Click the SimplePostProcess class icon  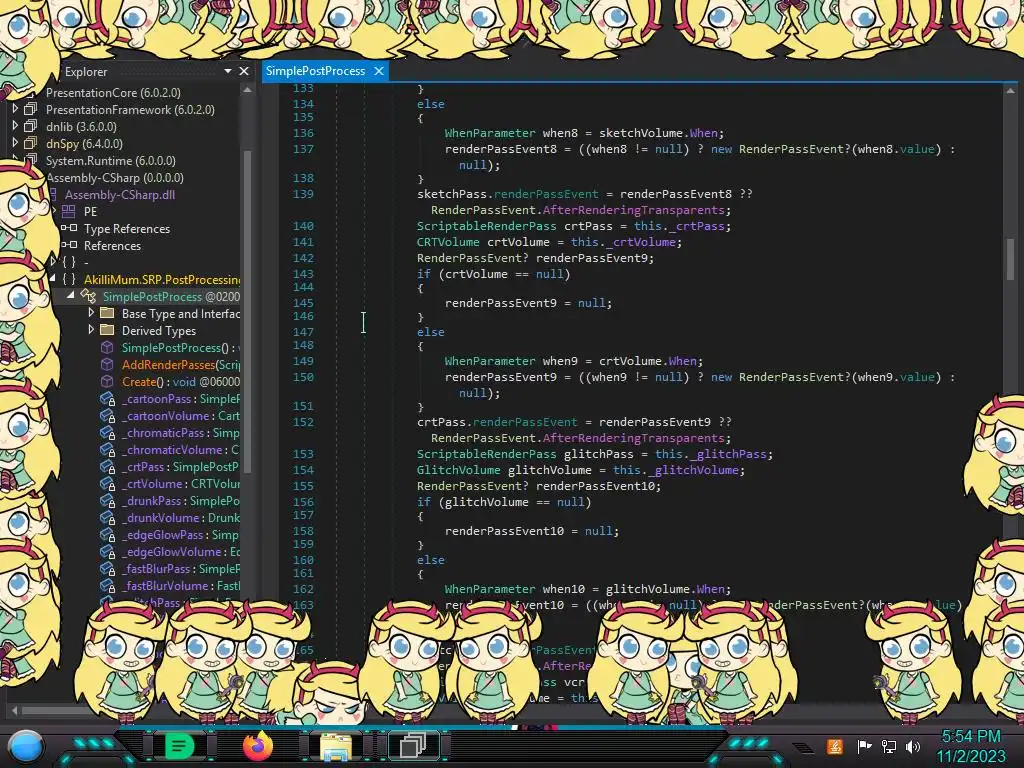(88, 296)
